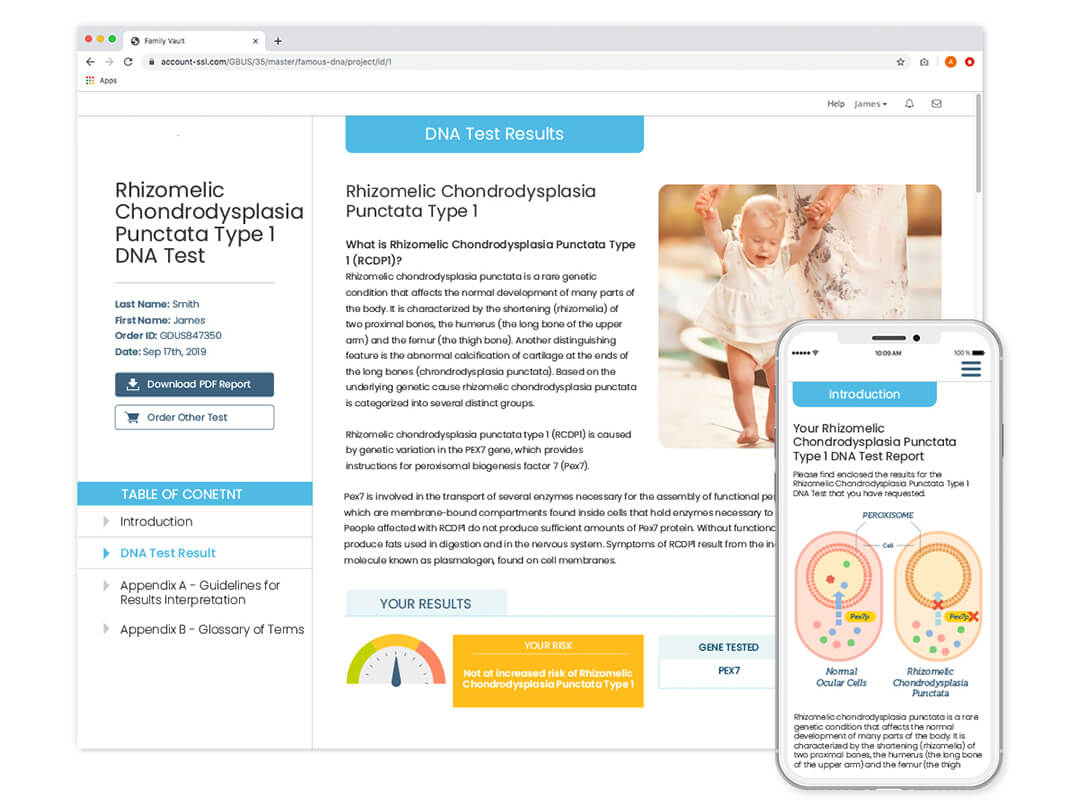
Task: Open the camera icon extension in the toolbar
Action: (x=924, y=61)
